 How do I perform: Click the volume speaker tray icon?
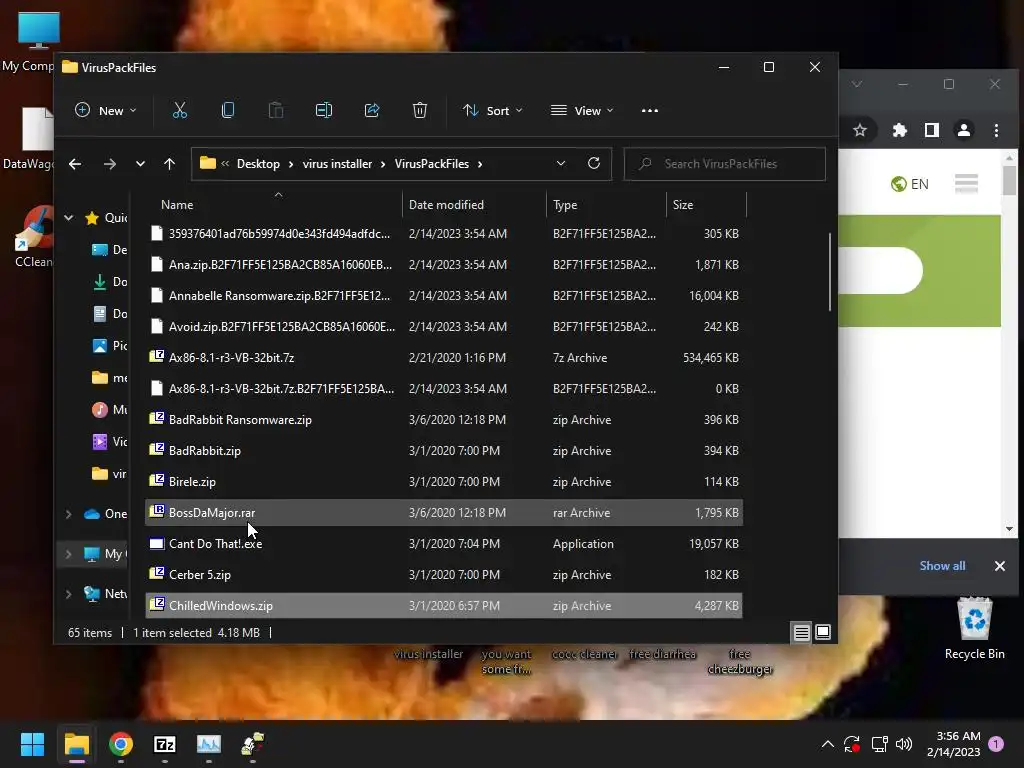point(904,744)
